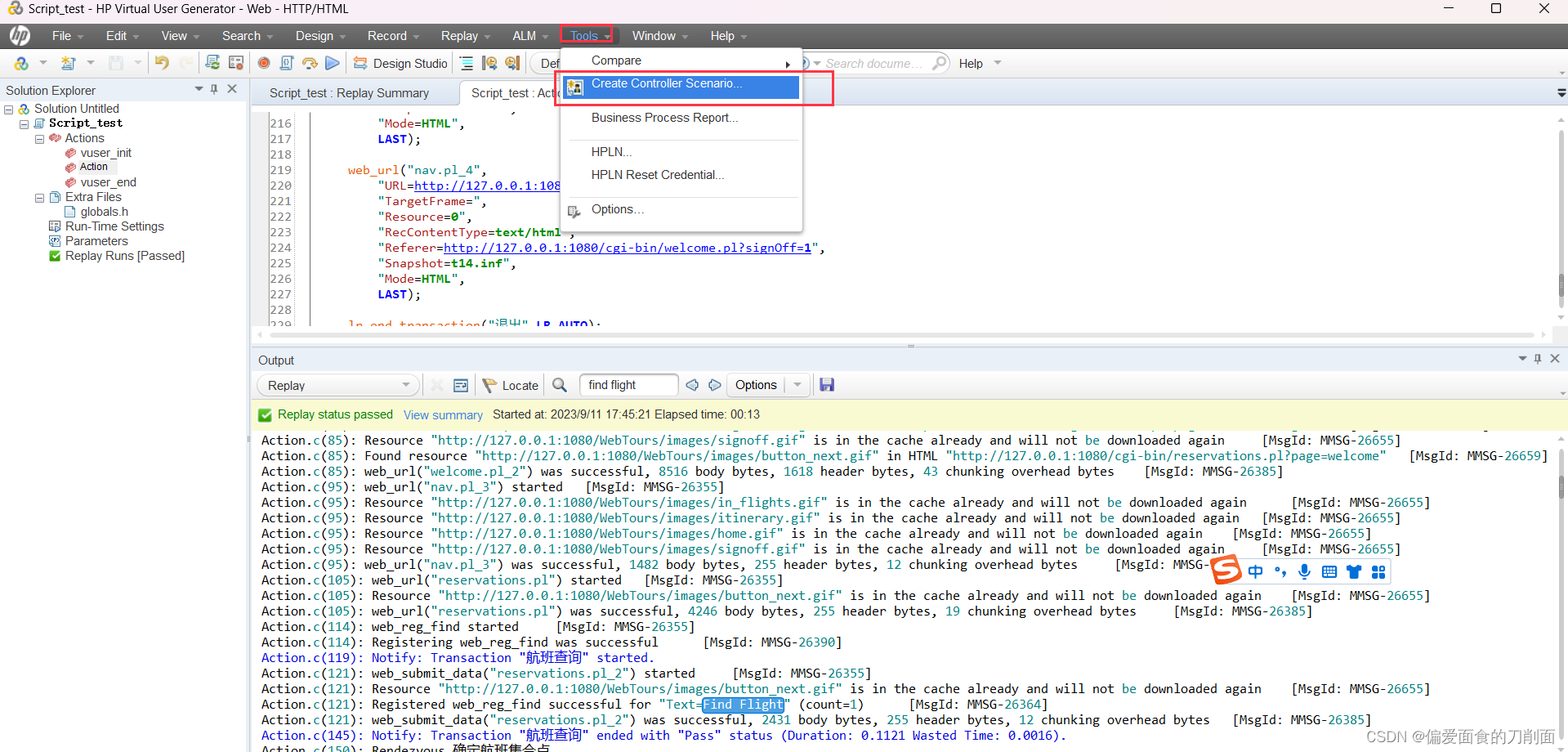Viewport: 1568px width, 752px height.
Task: Replay the script using the blue Run icon
Action: (x=332, y=63)
